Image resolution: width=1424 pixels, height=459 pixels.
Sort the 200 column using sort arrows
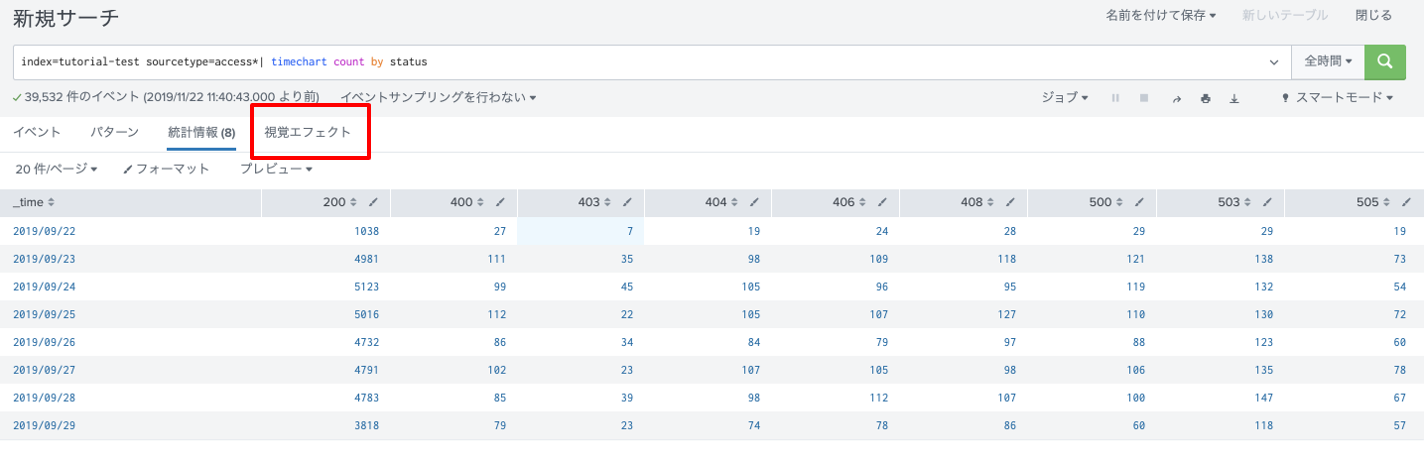(353, 202)
